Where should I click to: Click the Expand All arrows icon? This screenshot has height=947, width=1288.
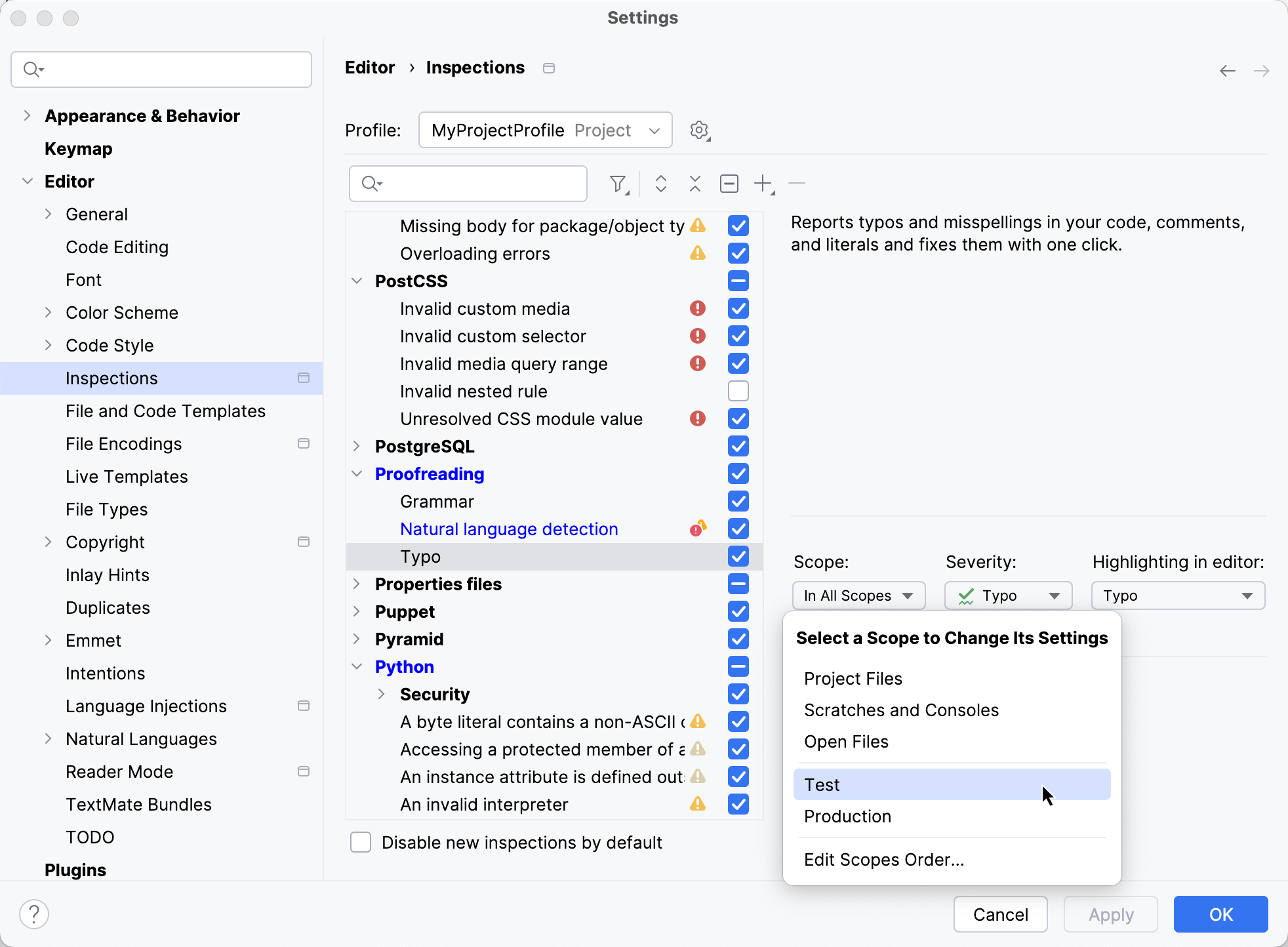point(660,184)
